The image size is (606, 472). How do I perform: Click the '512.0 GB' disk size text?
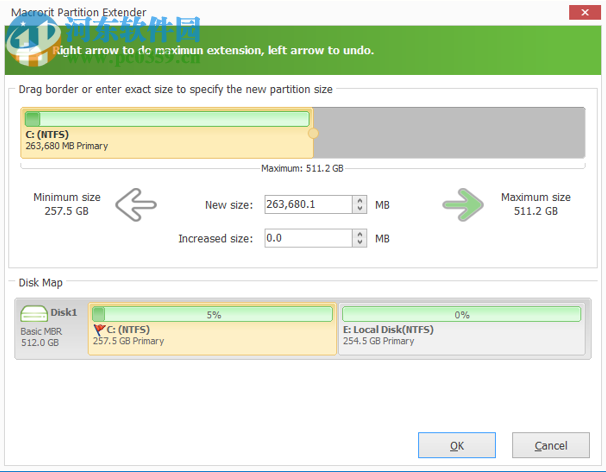point(40,342)
